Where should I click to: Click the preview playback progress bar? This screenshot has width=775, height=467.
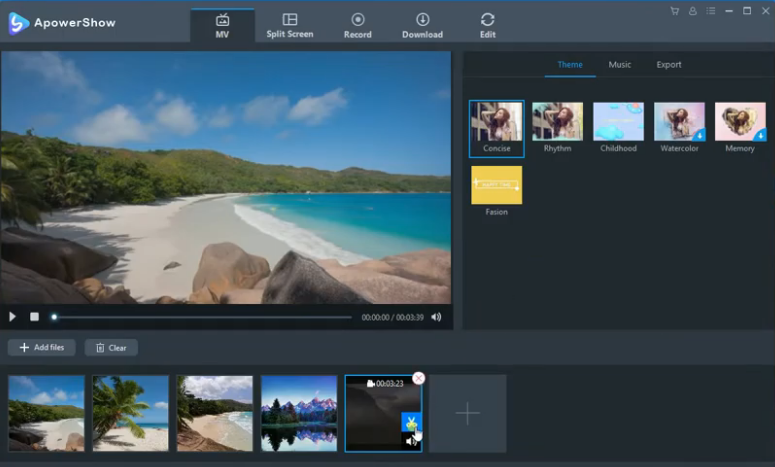point(200,317)
